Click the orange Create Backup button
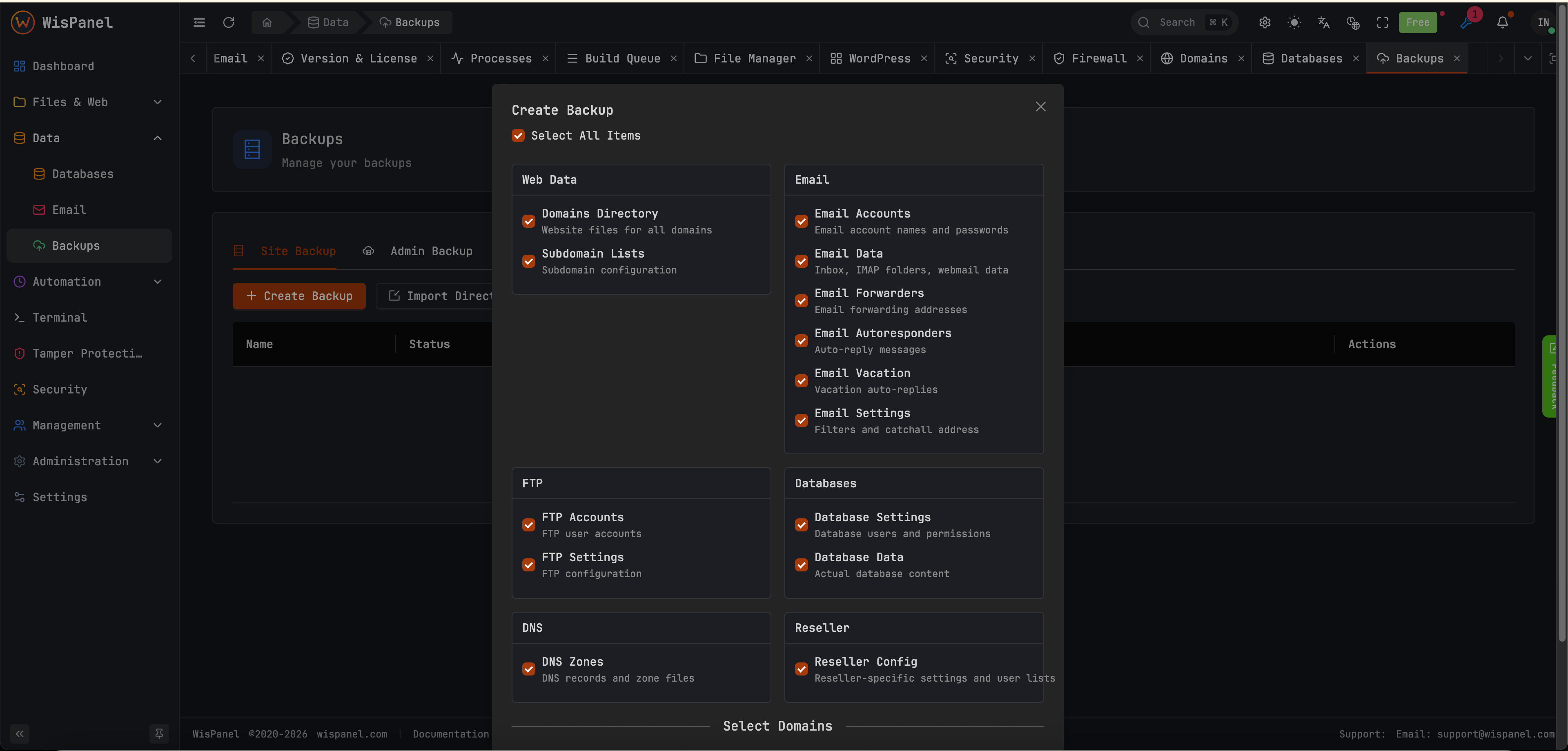The image size is (1568, 751). click(299, 296)
